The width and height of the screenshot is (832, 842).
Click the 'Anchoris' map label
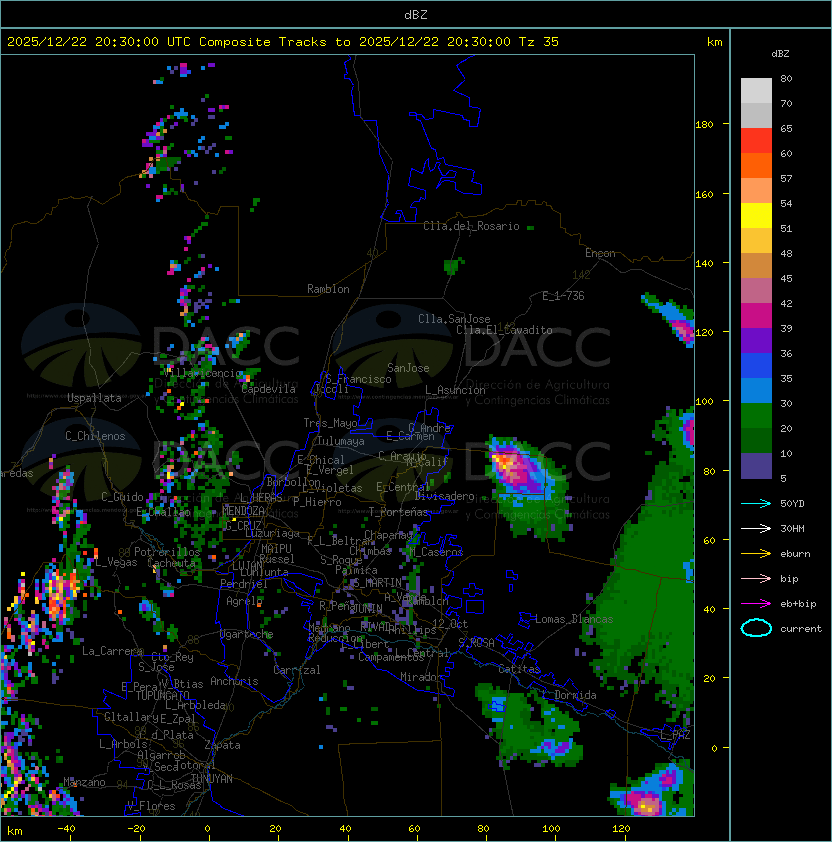click(x=234, y=681)
